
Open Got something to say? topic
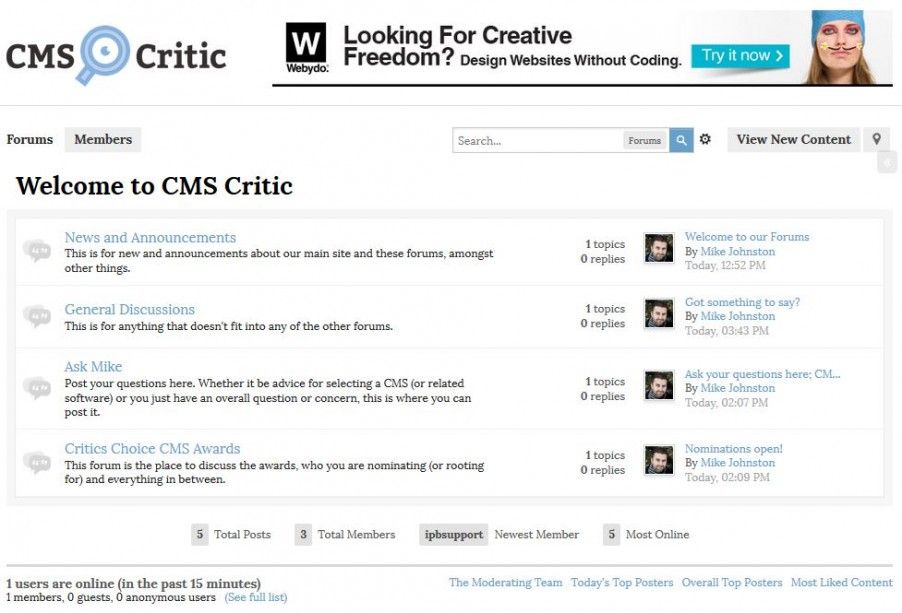(x=742, y=302)
